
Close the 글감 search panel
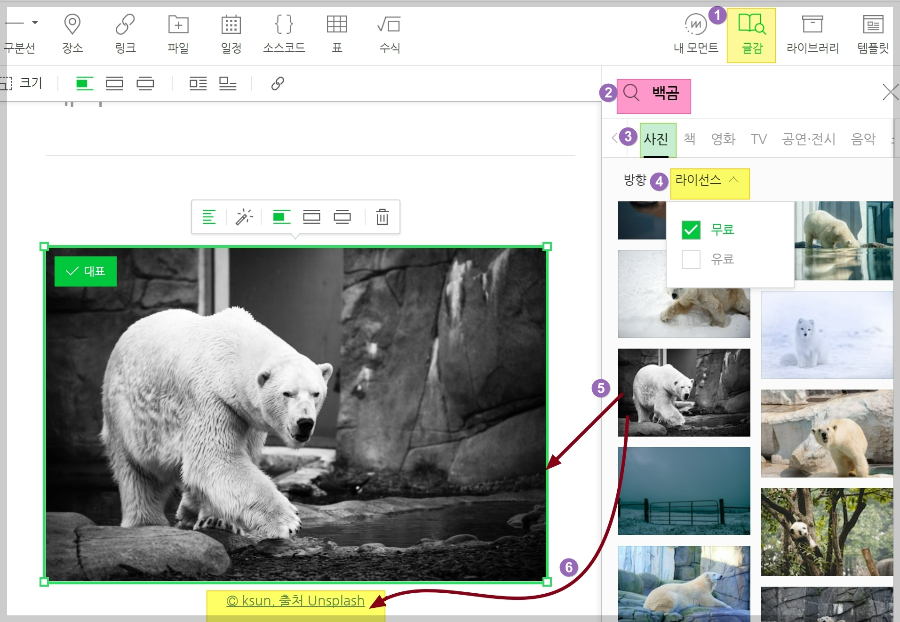coord(890,92)
